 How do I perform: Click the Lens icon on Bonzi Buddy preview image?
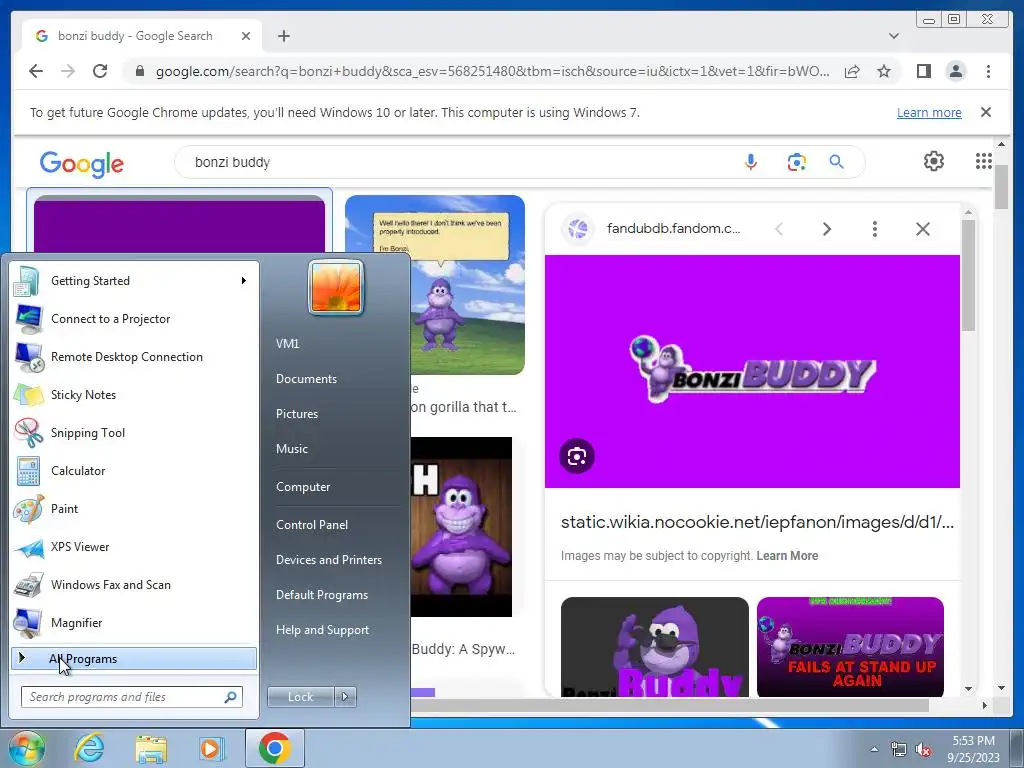pyautogui.click(x=577, y=456)
